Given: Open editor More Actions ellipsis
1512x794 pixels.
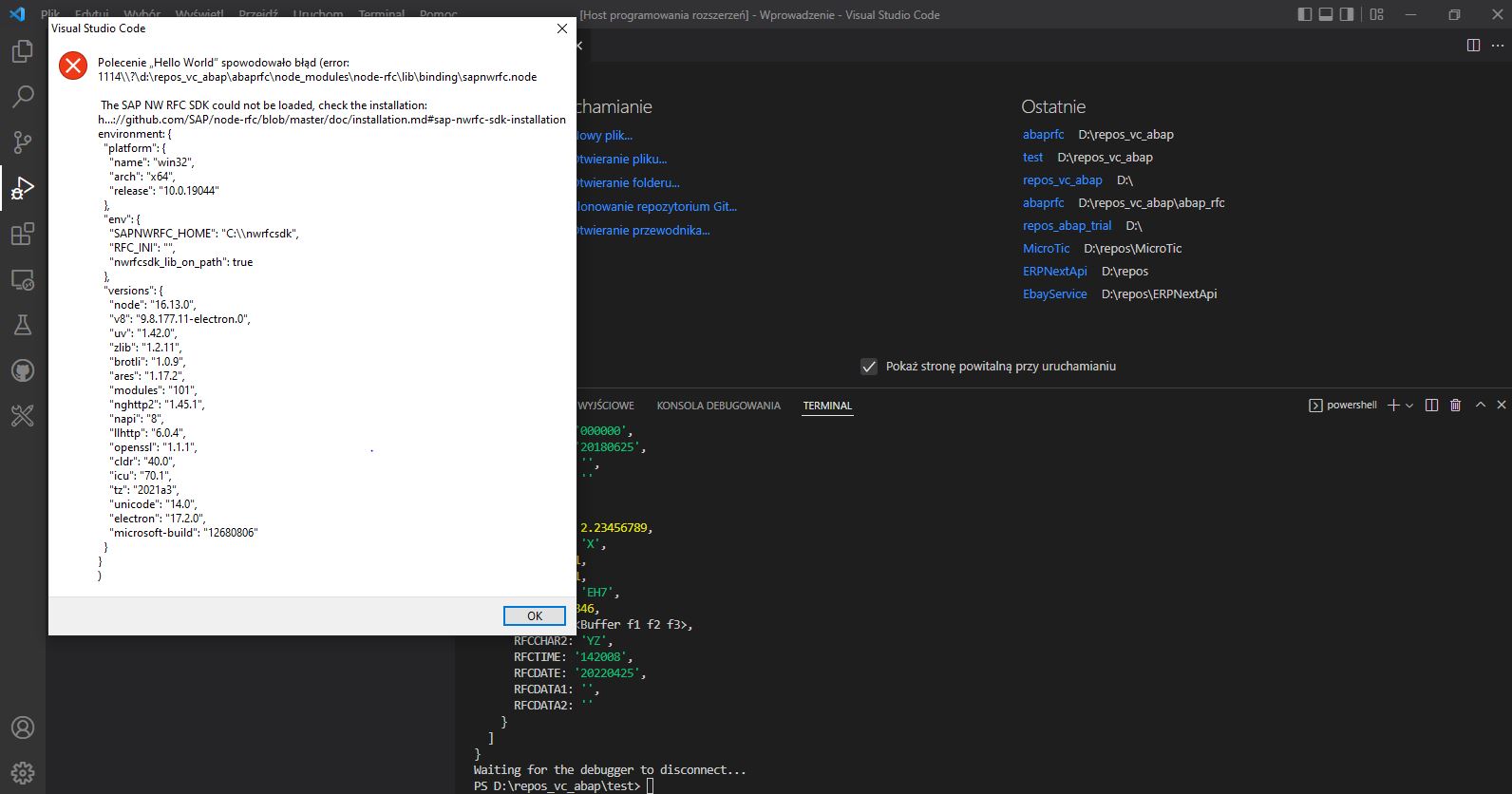Looking at the screenshot, I should pos(1498,45).
